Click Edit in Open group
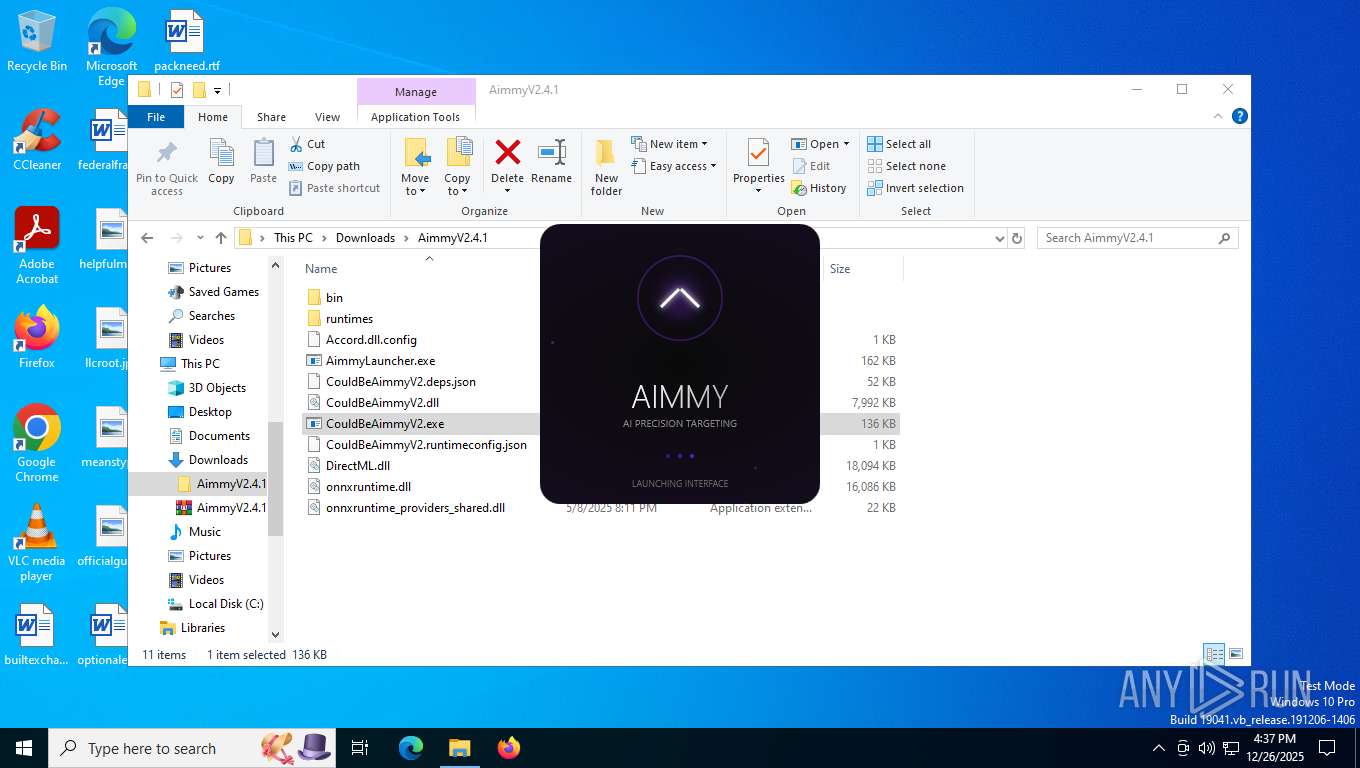 click(x=811, y=166)
